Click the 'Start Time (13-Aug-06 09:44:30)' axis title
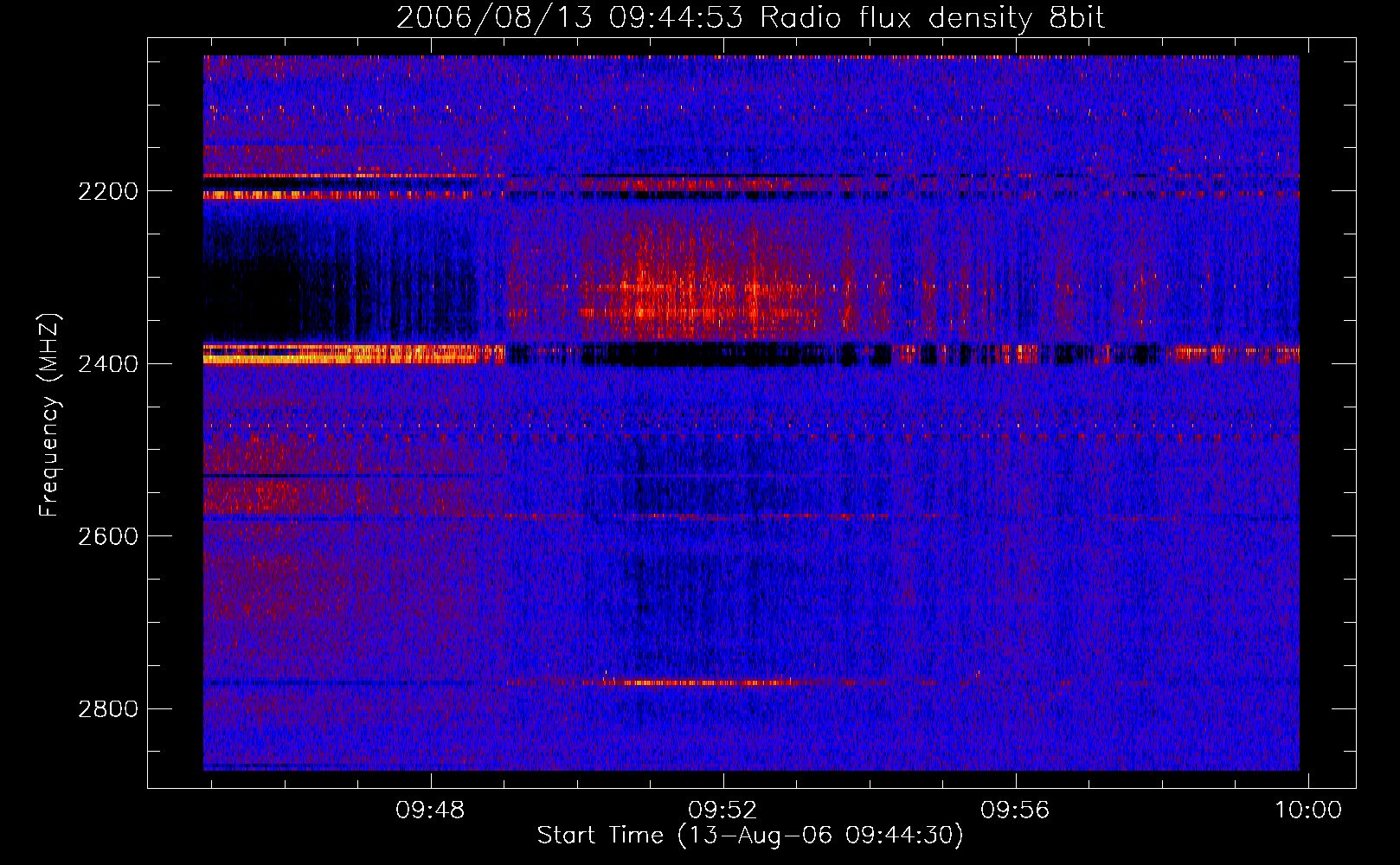This screenshot has width=1400, height=865. click(x=750, y=836)
